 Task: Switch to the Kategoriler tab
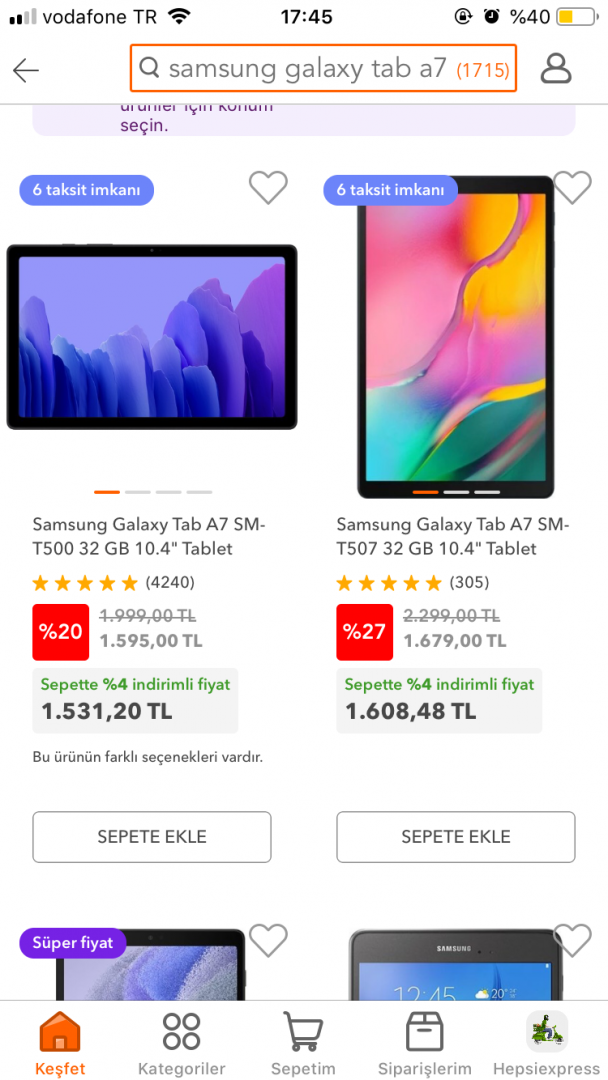[181, 1042]
